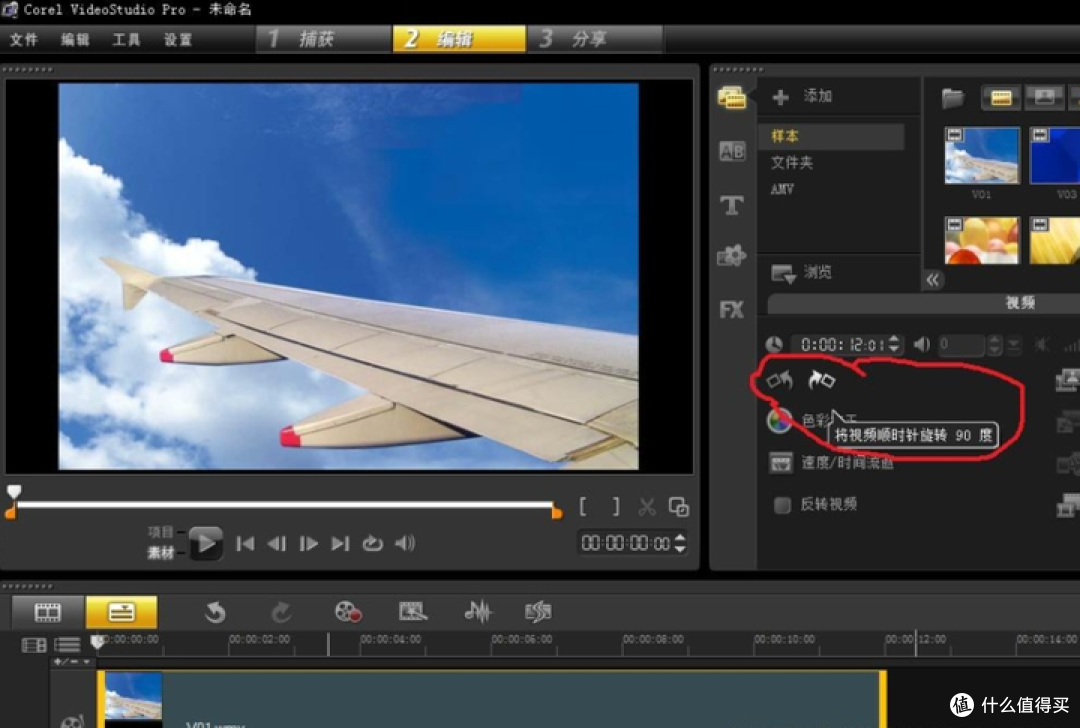The width and height of the screenshot is (1080, 728).
Task: Set mark-out with the ] bracket
Action: [616, 507]
